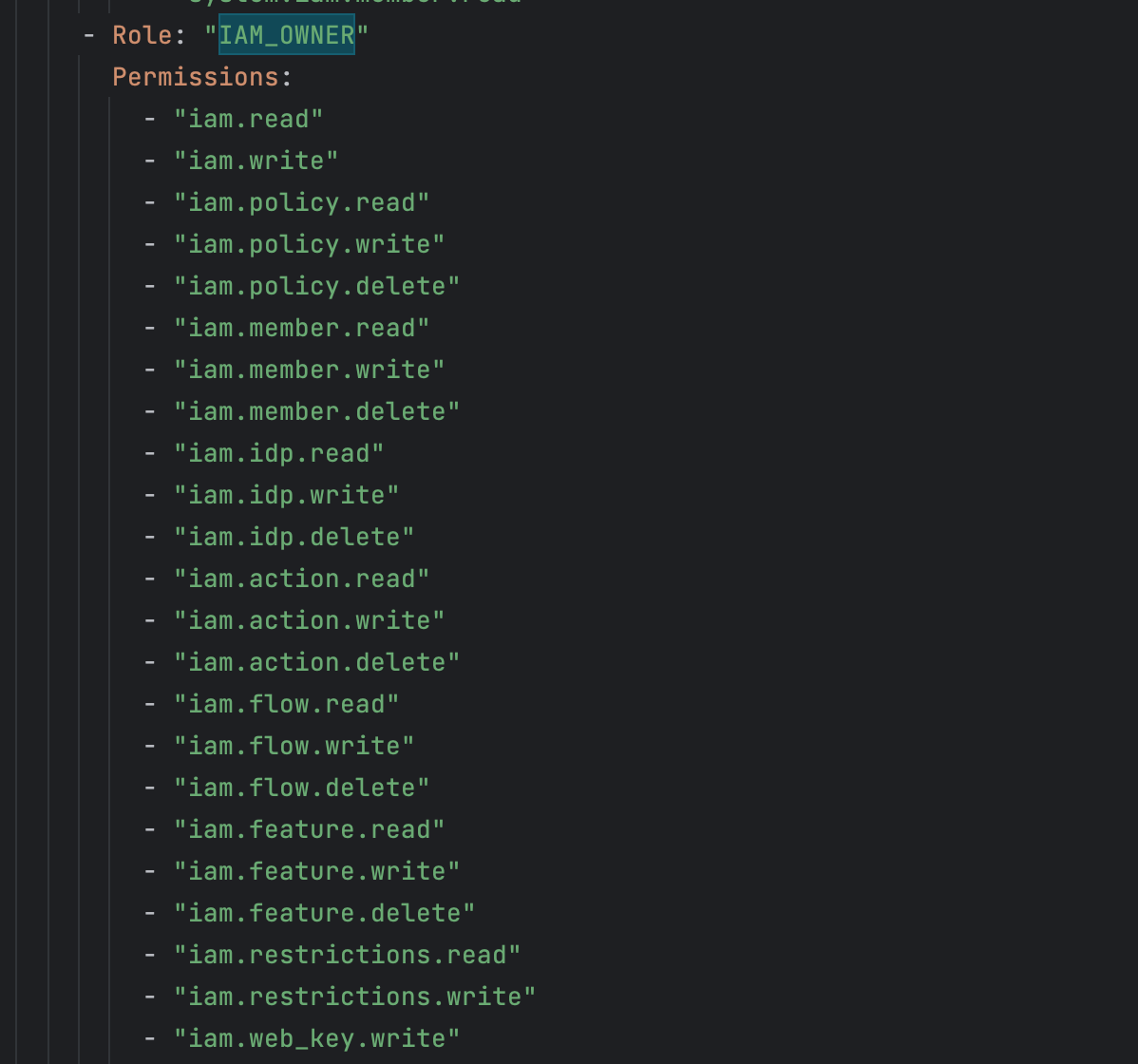Put cursor in "iam.idp.read"
1138x1064 pixels.
(x=278, y=453)
